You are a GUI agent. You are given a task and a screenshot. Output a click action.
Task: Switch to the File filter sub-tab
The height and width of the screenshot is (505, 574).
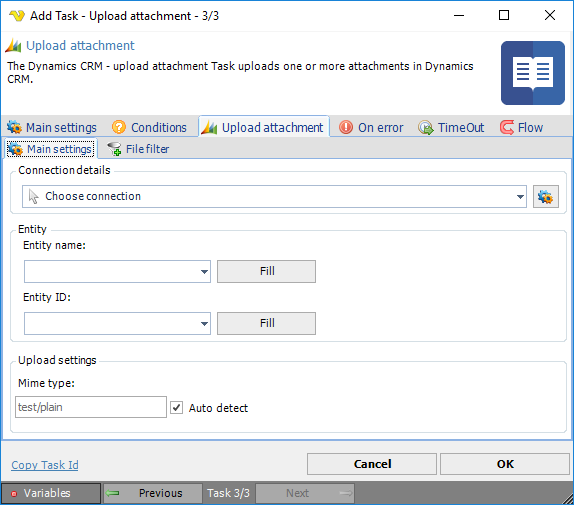tap(138, 149)
